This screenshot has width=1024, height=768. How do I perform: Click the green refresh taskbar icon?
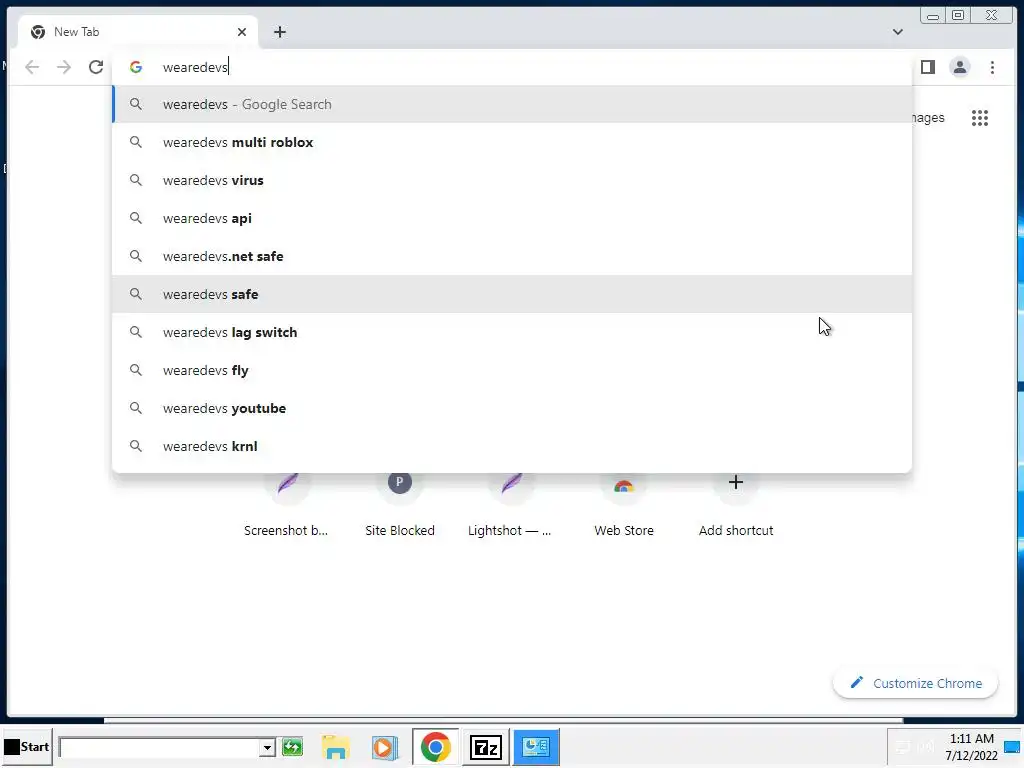click(x=293, y=746)
